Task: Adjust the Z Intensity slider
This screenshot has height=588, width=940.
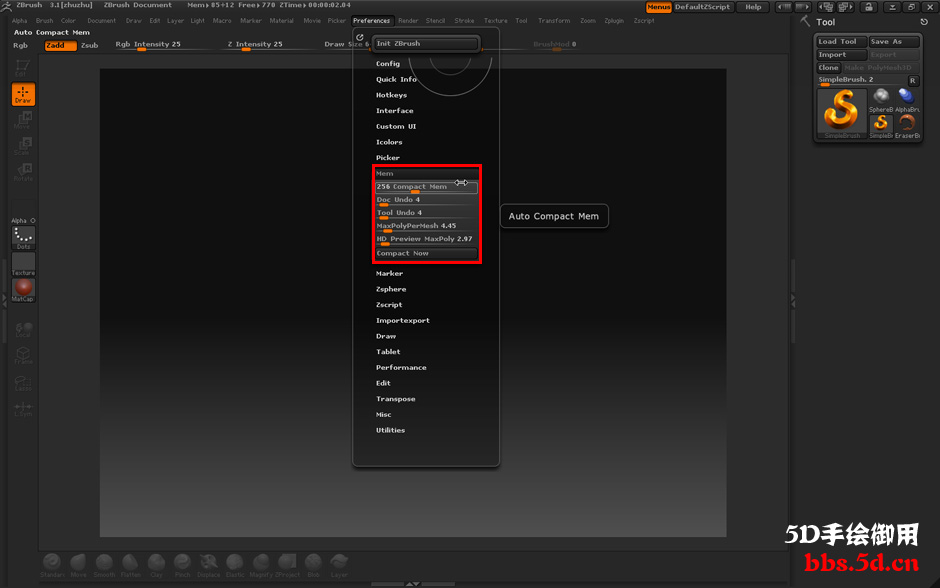Action: 271,45
